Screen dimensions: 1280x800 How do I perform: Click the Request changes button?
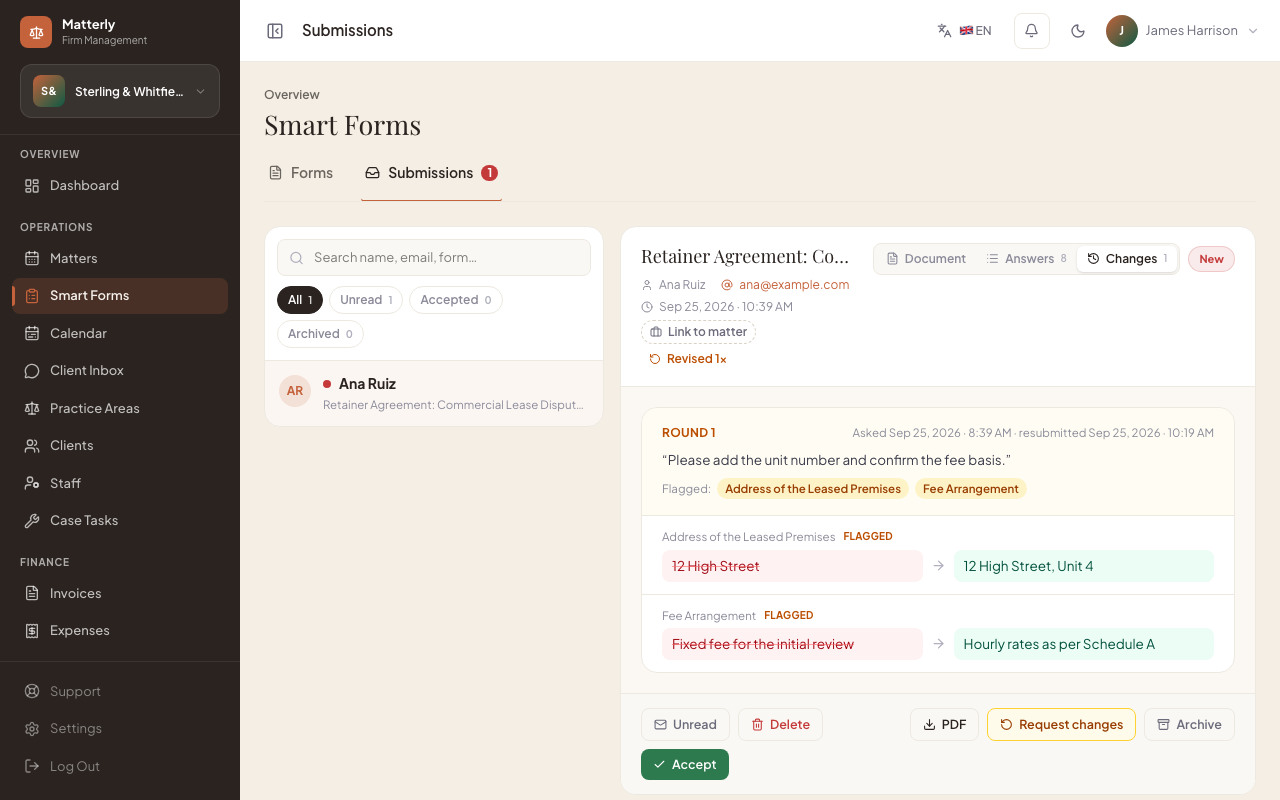1061,725
